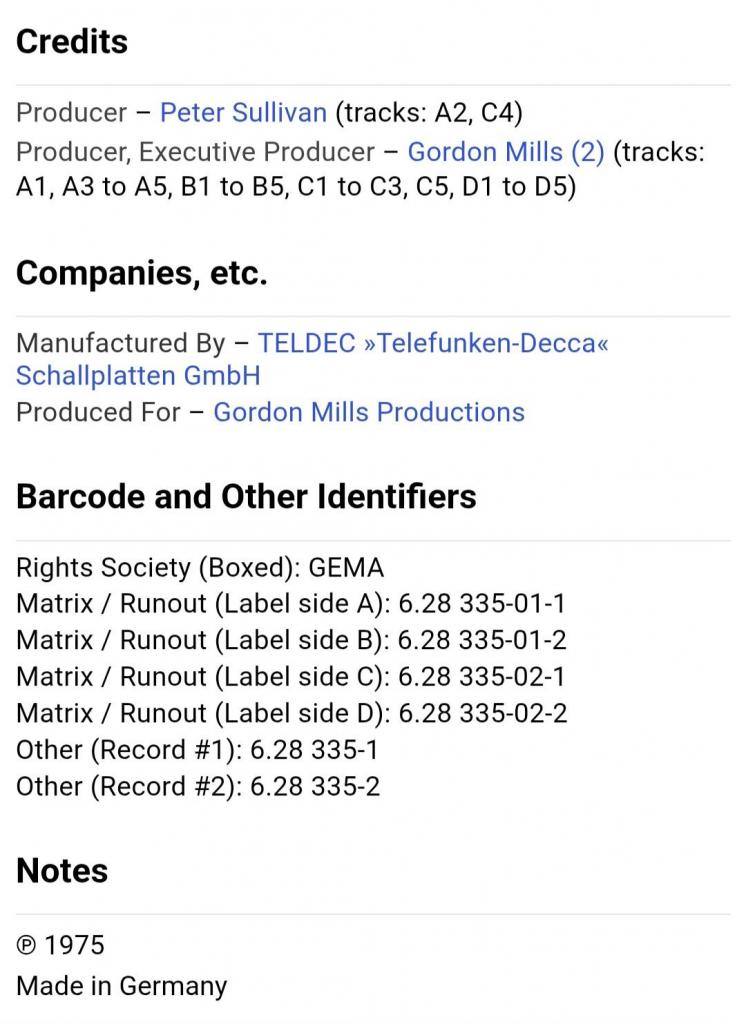Image resolution: width=746 pixels, height=1024 pixels.
Task: Click the Manufactured By label text
Action: coord(120,344)
